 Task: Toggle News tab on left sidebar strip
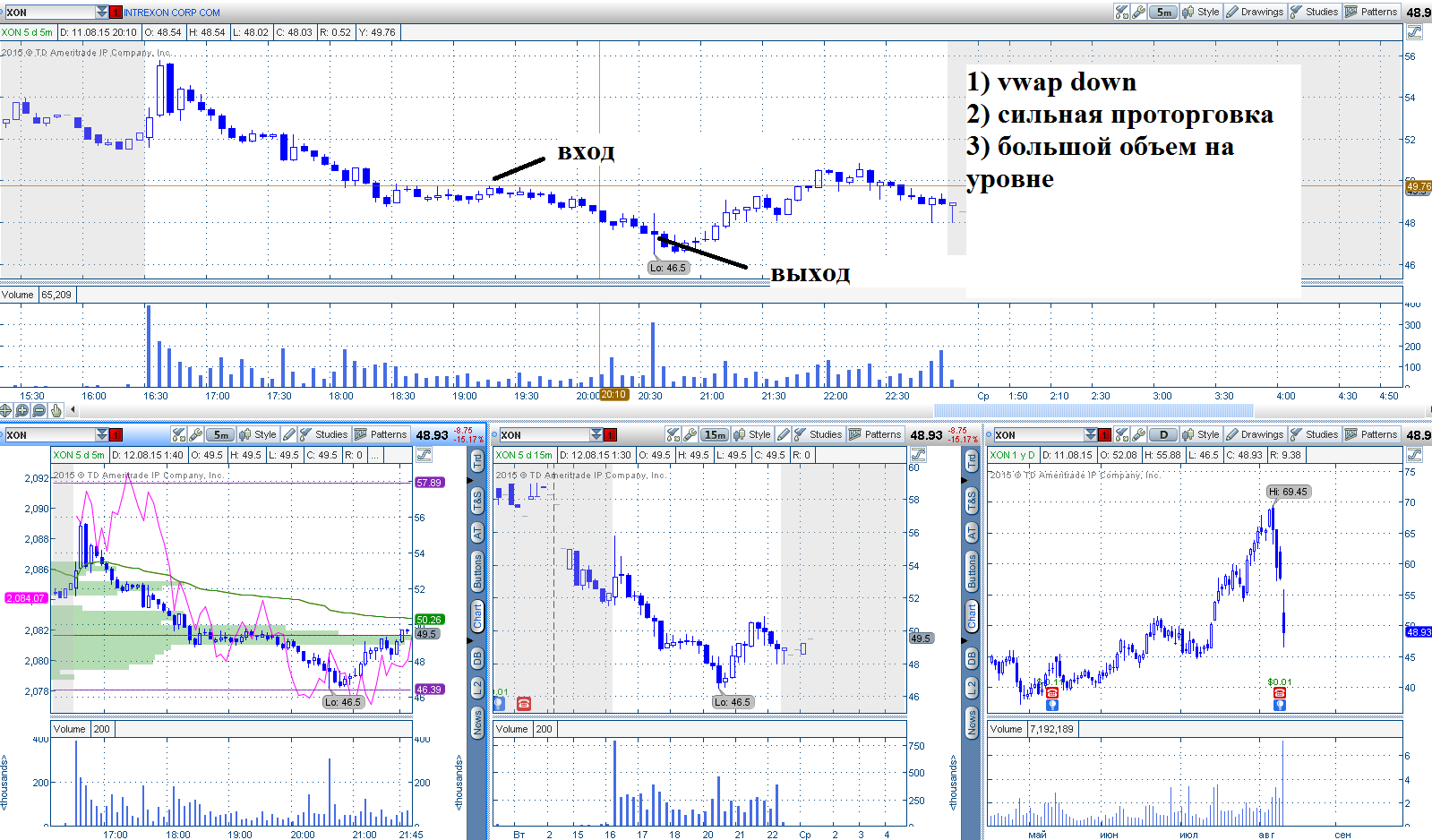(x=477, y=721)
